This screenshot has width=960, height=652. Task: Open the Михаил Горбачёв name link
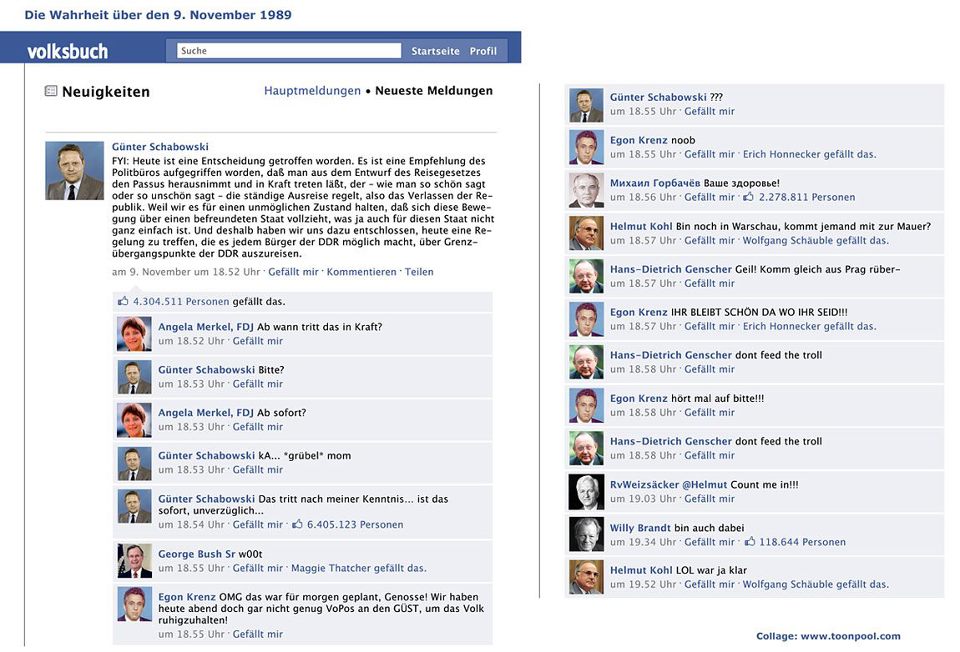click(654, 183)
